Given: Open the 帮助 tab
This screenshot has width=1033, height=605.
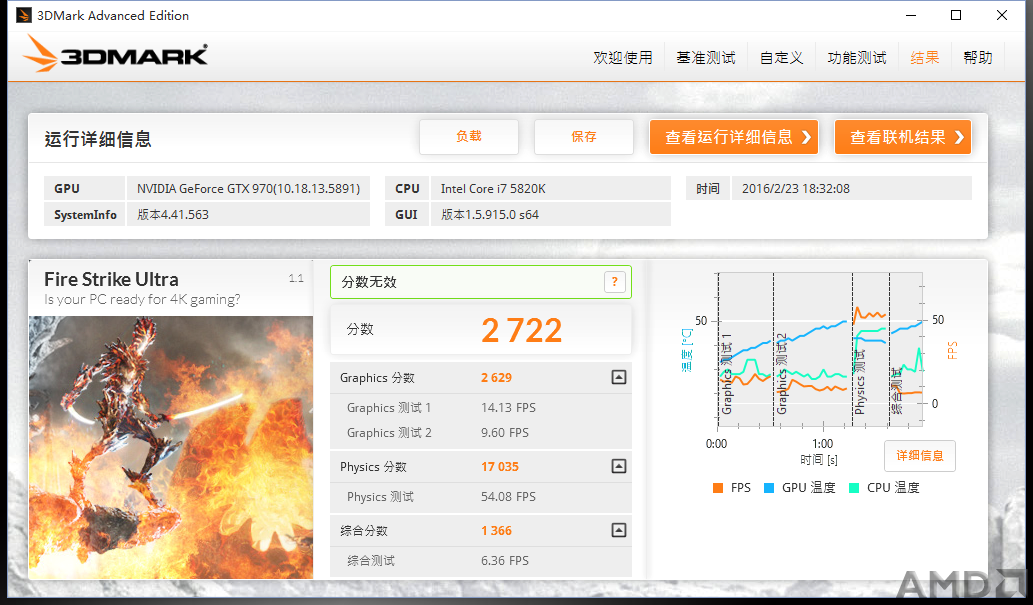Looking at the screenshot, I should pos(978,58).
